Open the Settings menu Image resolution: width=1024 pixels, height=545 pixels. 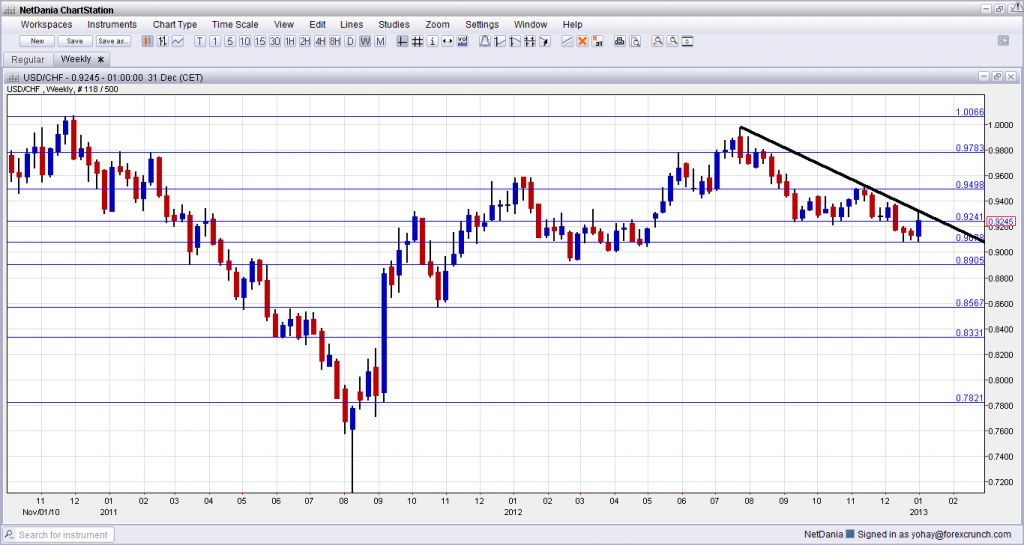pos(482,24)
